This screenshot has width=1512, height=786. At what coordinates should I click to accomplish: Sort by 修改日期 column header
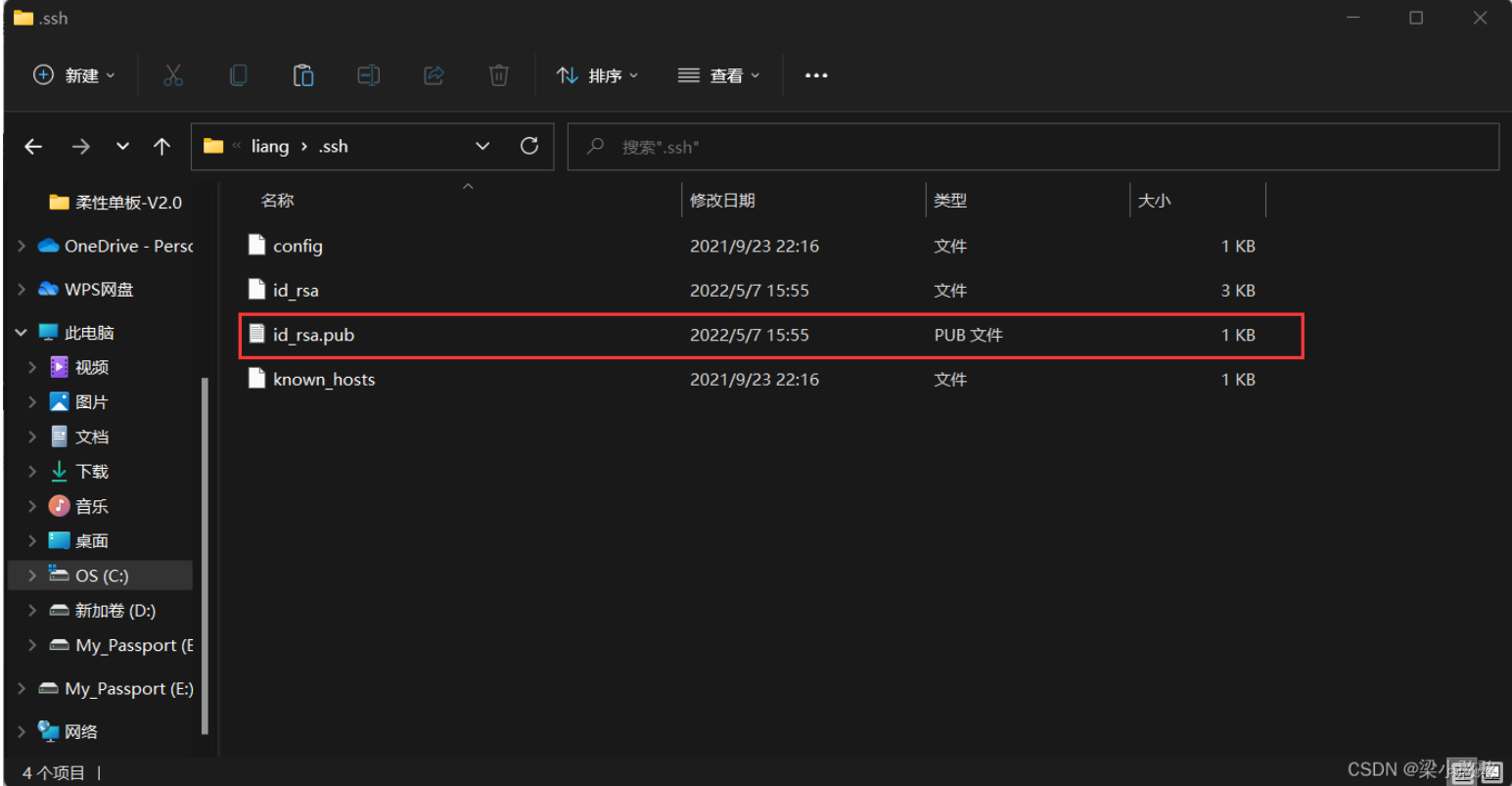(722, 200)
